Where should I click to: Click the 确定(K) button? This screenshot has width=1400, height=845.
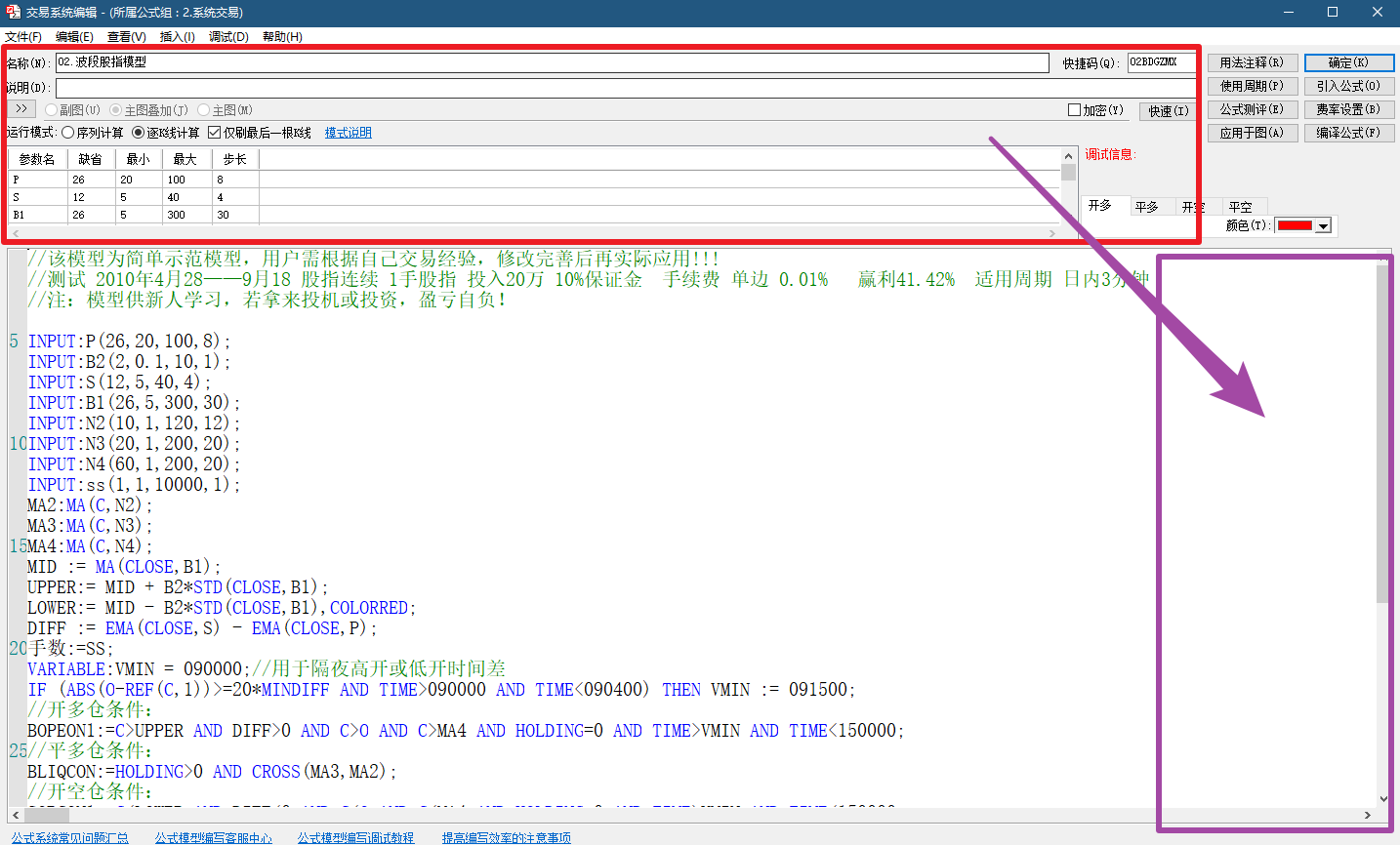(x=1349, y=62)
